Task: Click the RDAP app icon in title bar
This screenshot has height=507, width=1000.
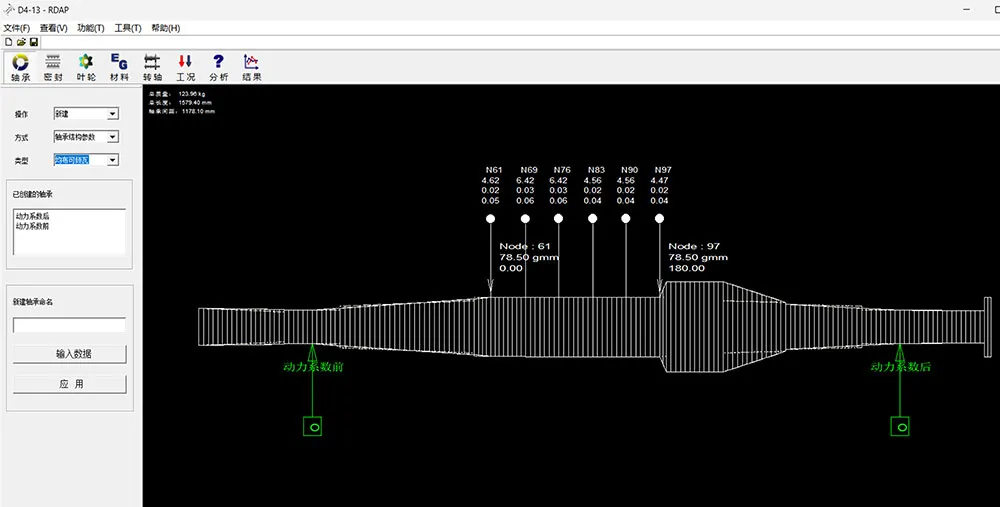Action: point(9,10)
